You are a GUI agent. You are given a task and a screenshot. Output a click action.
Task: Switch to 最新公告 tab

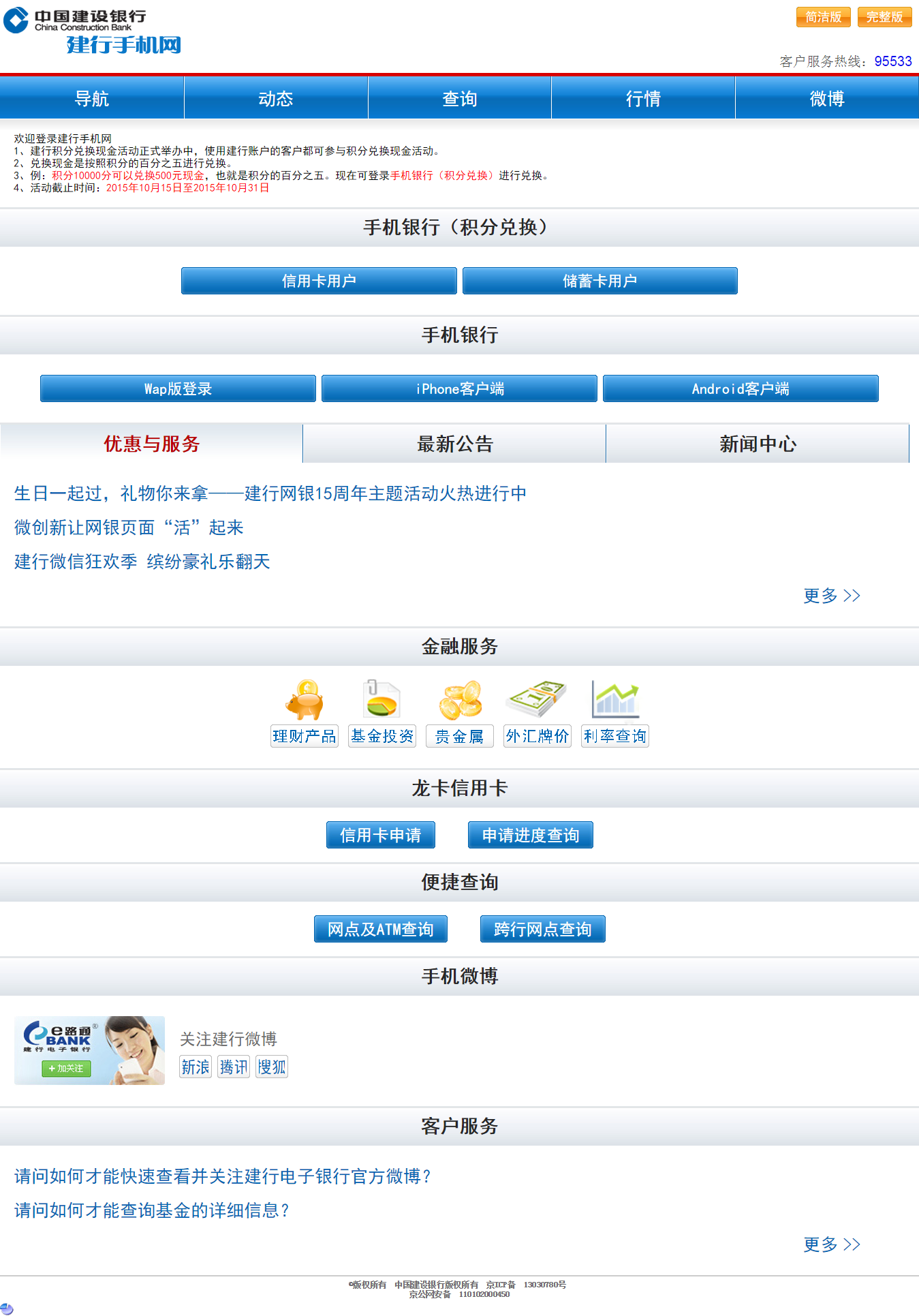pyautogui.click(x=454, y=444)
